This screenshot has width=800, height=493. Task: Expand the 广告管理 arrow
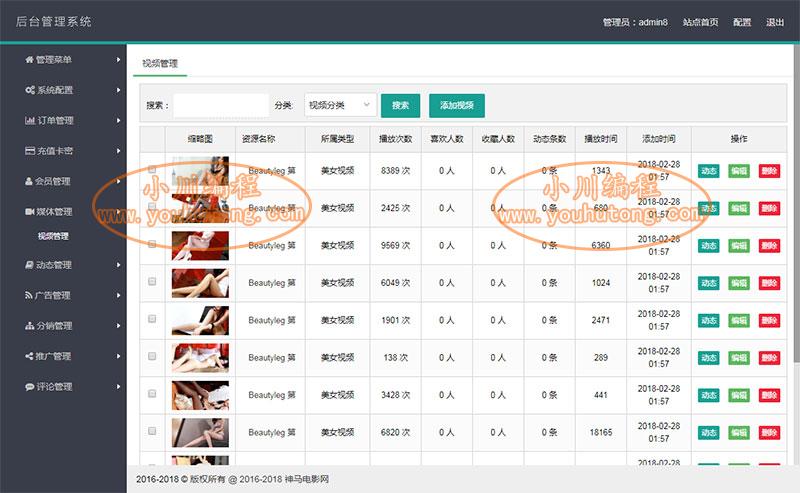(x=118, y=295)
